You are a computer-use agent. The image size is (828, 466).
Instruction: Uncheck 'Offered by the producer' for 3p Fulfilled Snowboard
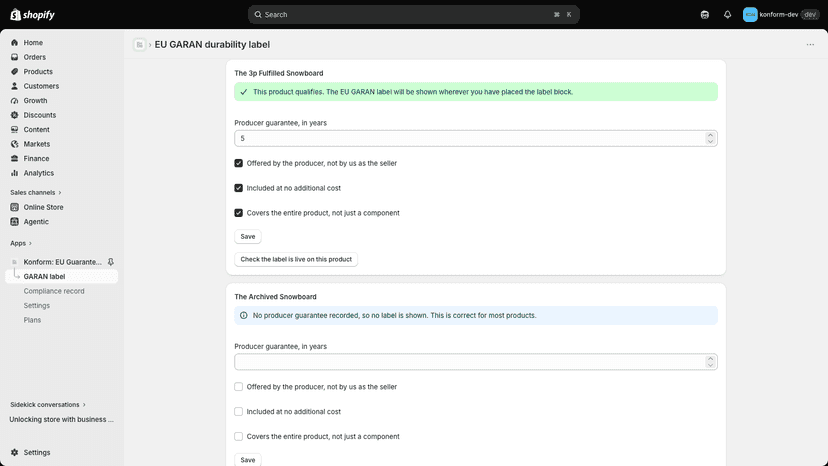click(x=239, y=163)
